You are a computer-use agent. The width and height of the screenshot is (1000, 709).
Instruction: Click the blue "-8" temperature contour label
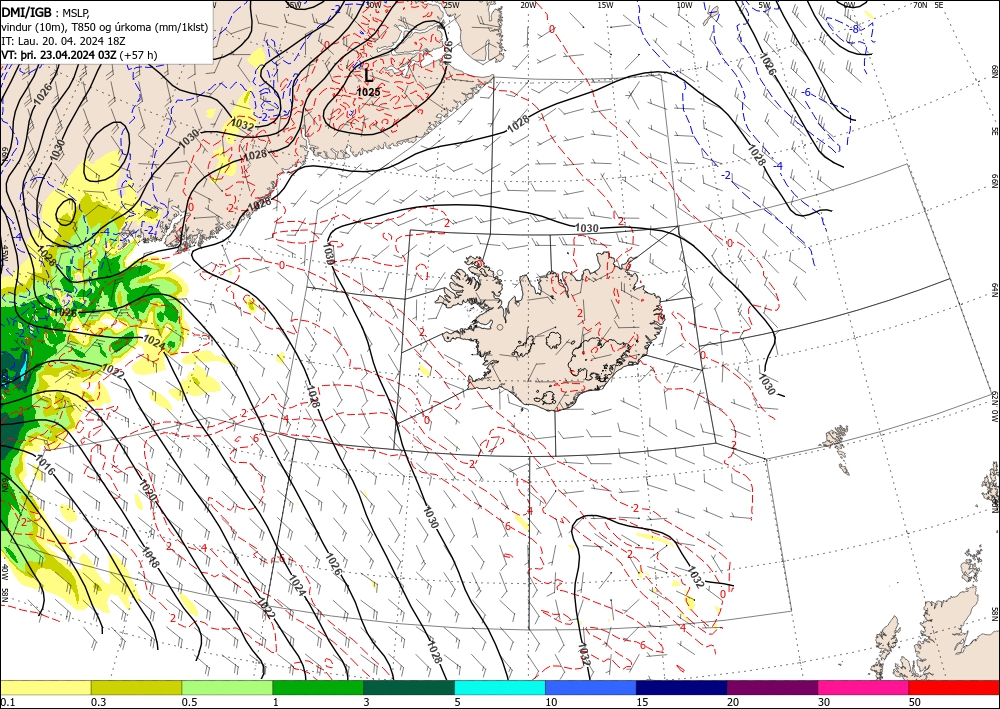[x=855, y=29]
